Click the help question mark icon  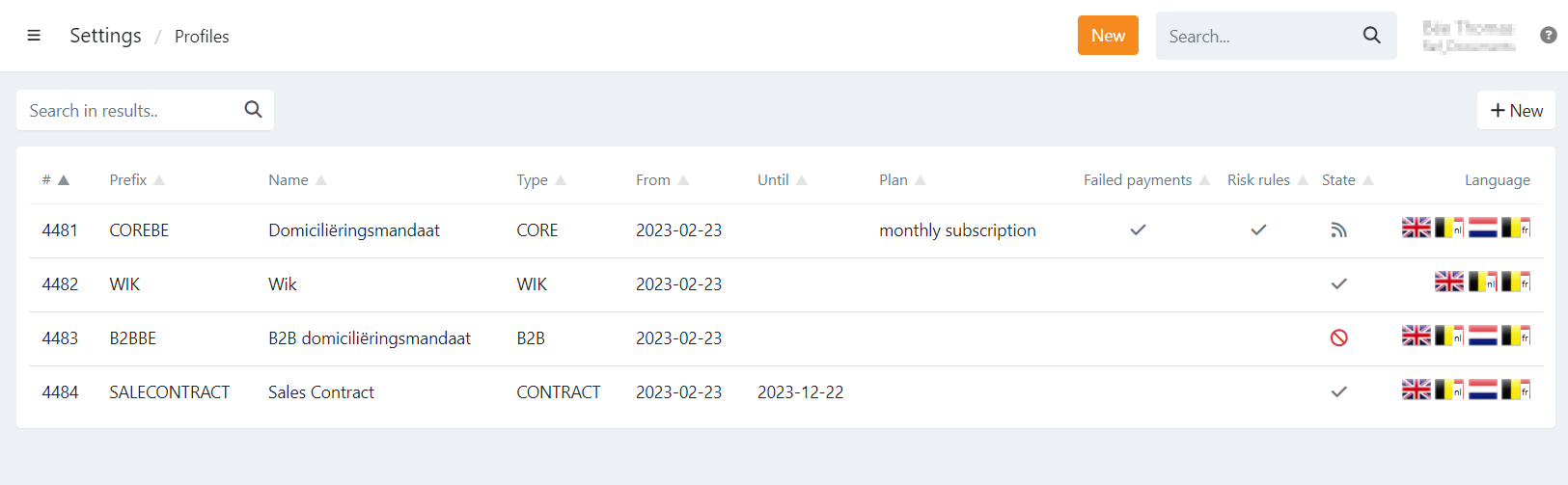point(1548,36)
